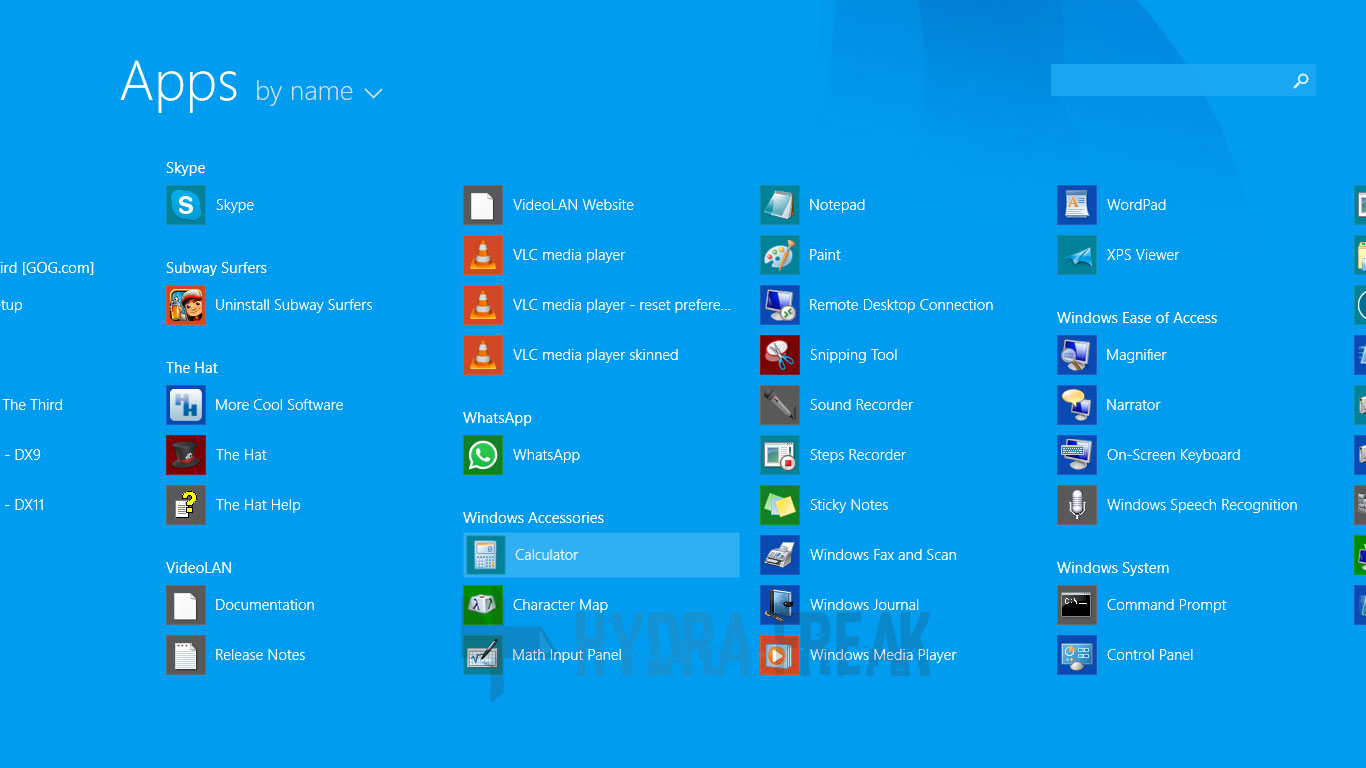Open WhatsApp

[x=546, y=455]
